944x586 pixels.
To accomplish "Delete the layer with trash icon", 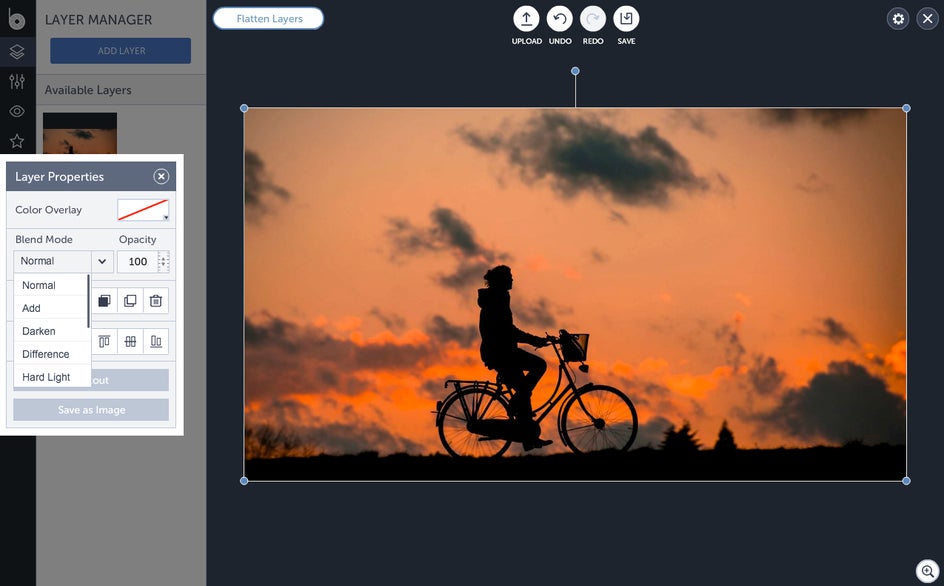I will click(156, 301).
